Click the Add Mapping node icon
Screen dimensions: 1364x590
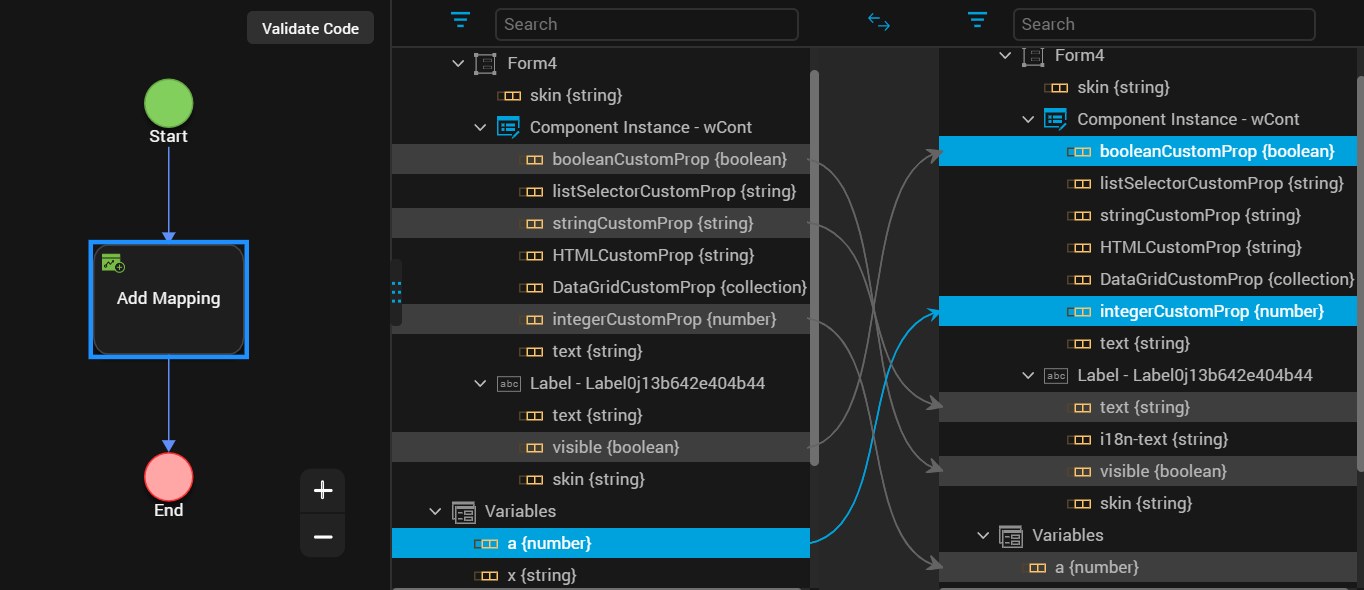[x=113, y=263]
